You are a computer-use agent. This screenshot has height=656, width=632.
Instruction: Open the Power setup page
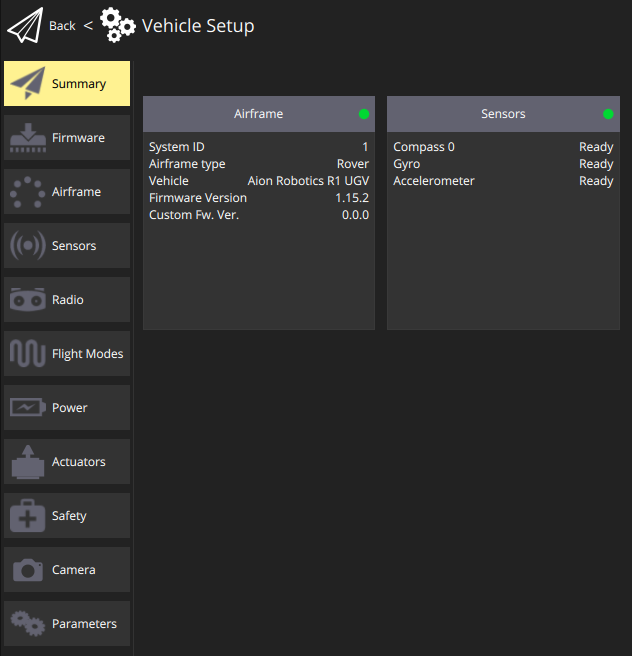[67, 407]
